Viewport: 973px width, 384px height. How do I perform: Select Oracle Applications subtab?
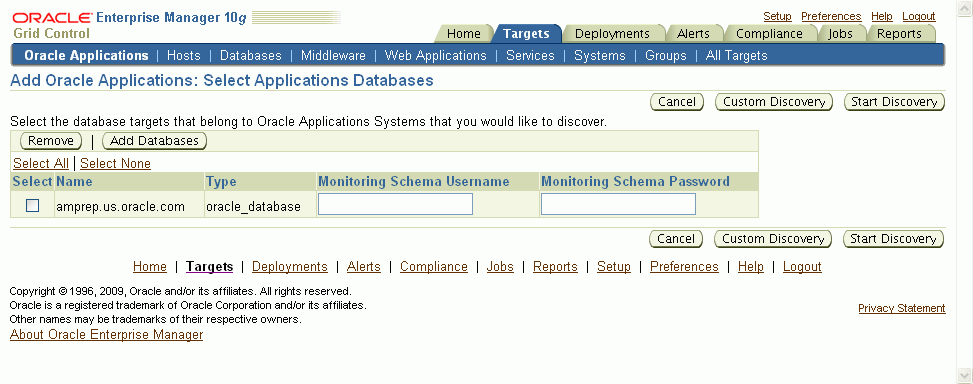tap(86, 55)
